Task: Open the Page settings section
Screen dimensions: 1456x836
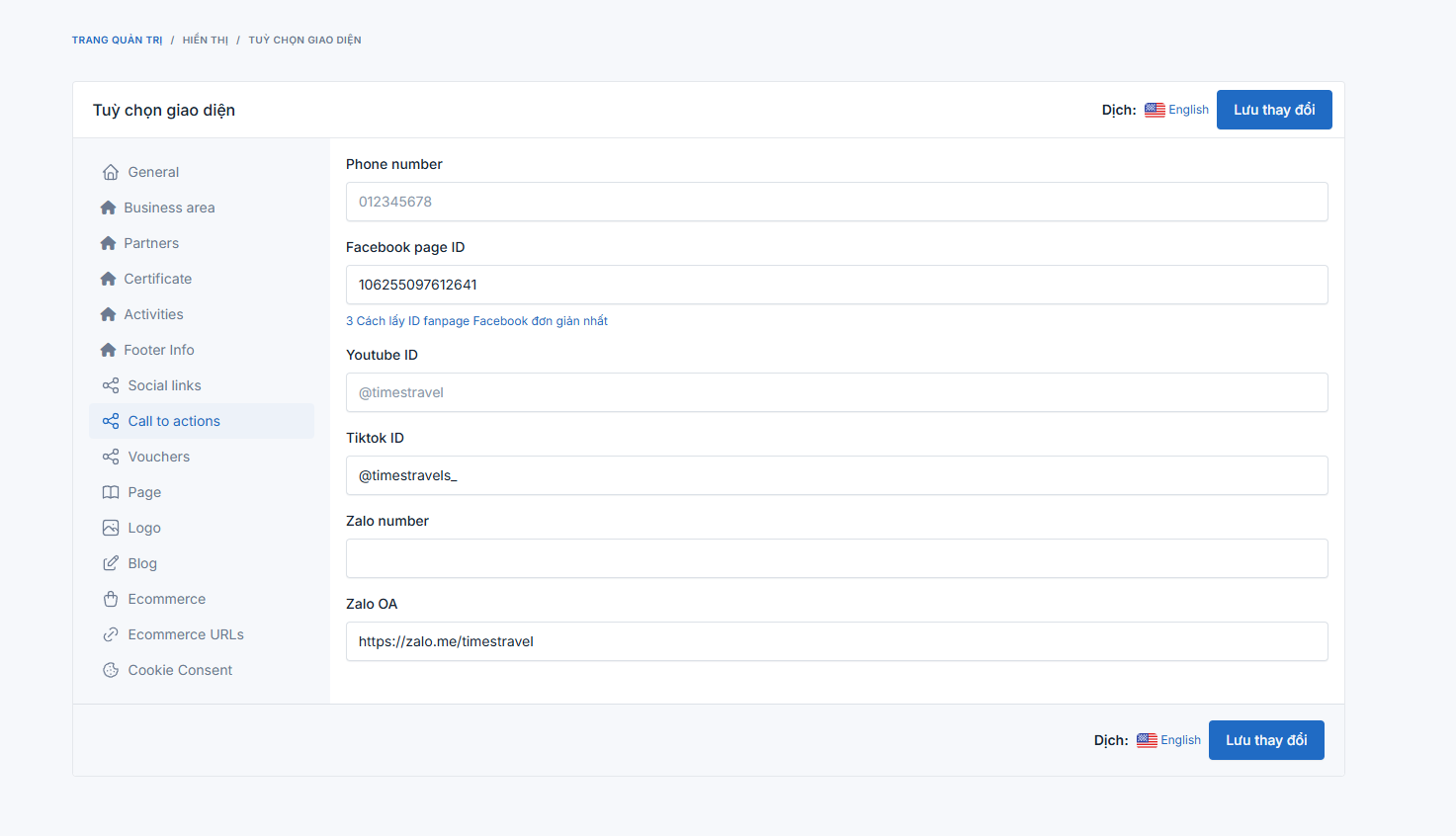Action: coord(202,492)
